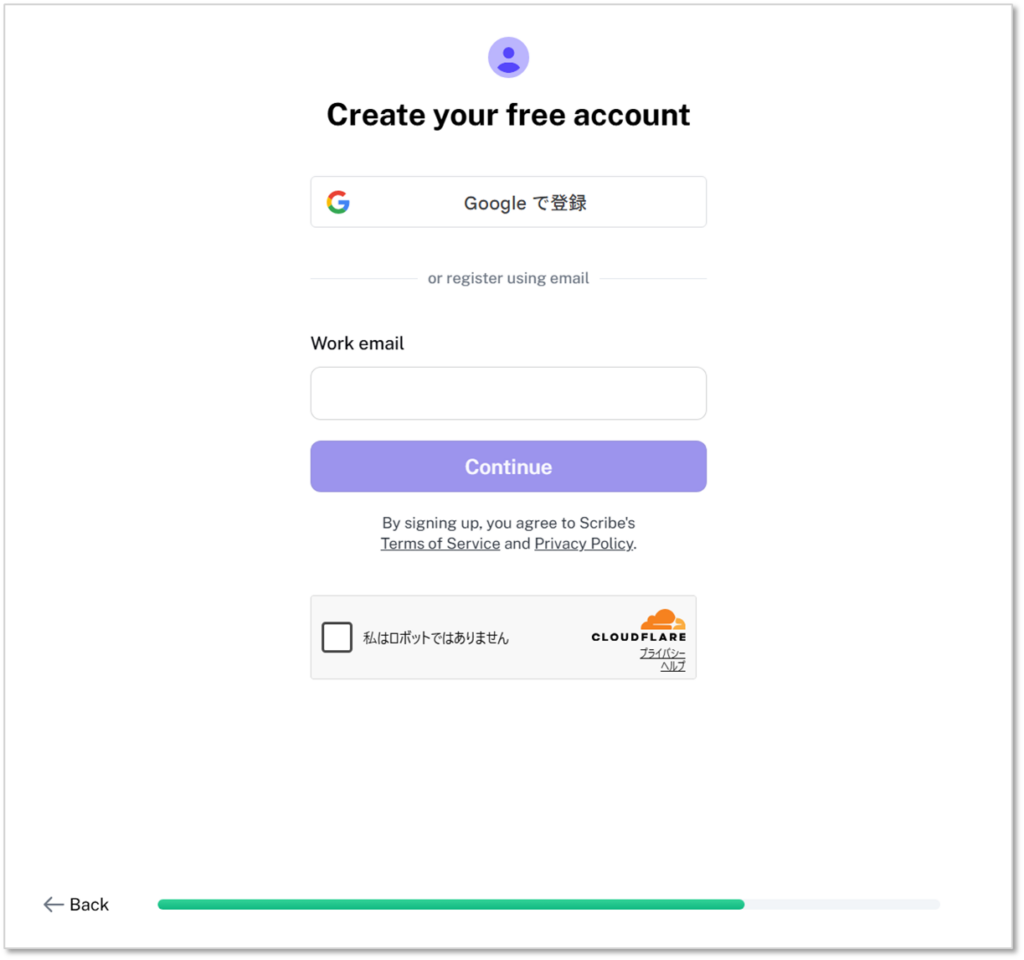This screenshot has width=1024, height=960.
Task: Open the Terms of Service link
Action: 440,544
